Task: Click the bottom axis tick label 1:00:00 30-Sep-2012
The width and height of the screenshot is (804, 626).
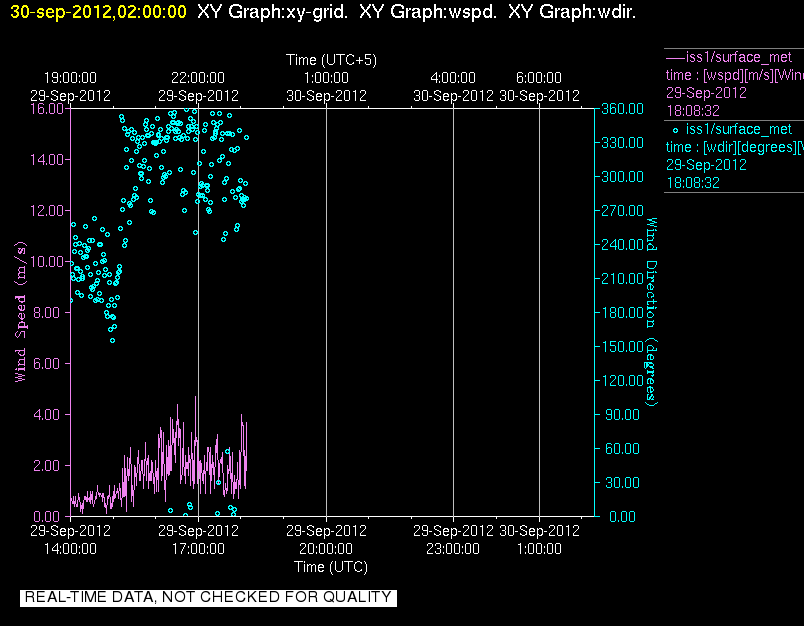Action: [x=539, y=540]
